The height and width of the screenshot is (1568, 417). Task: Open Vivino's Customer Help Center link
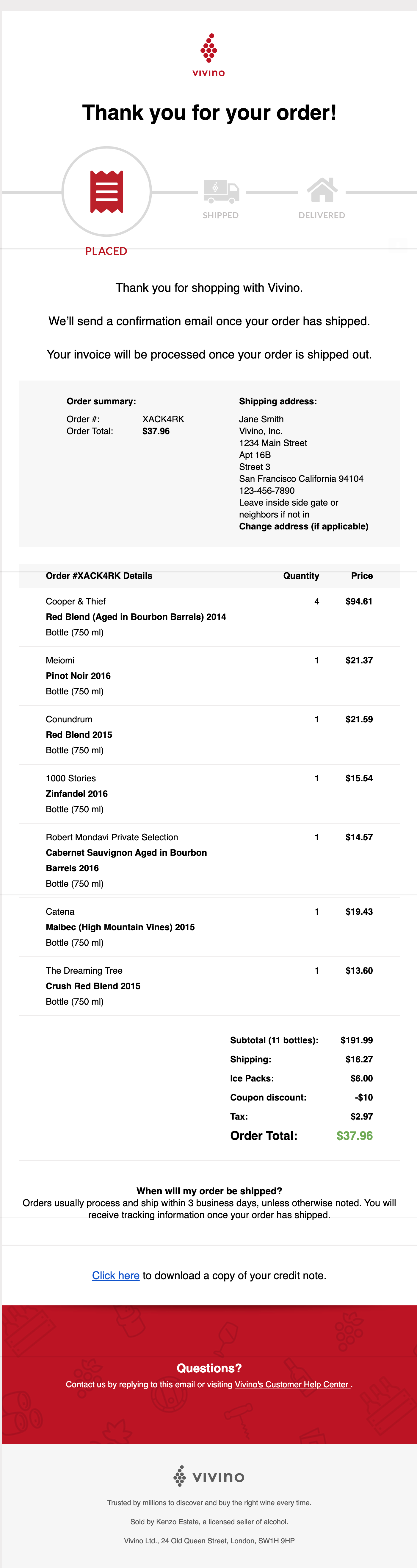tap(292, 1384)
